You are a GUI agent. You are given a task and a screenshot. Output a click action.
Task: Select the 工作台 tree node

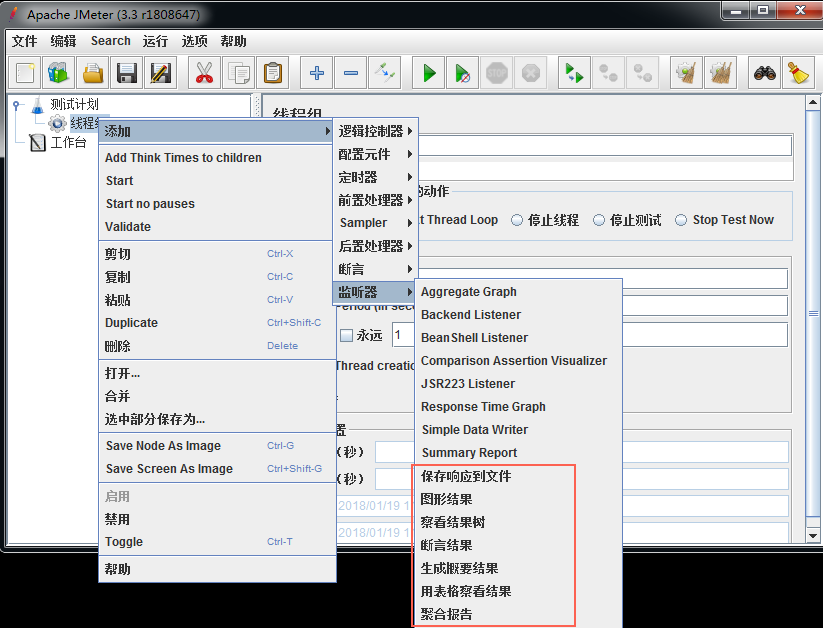[58, 142]
